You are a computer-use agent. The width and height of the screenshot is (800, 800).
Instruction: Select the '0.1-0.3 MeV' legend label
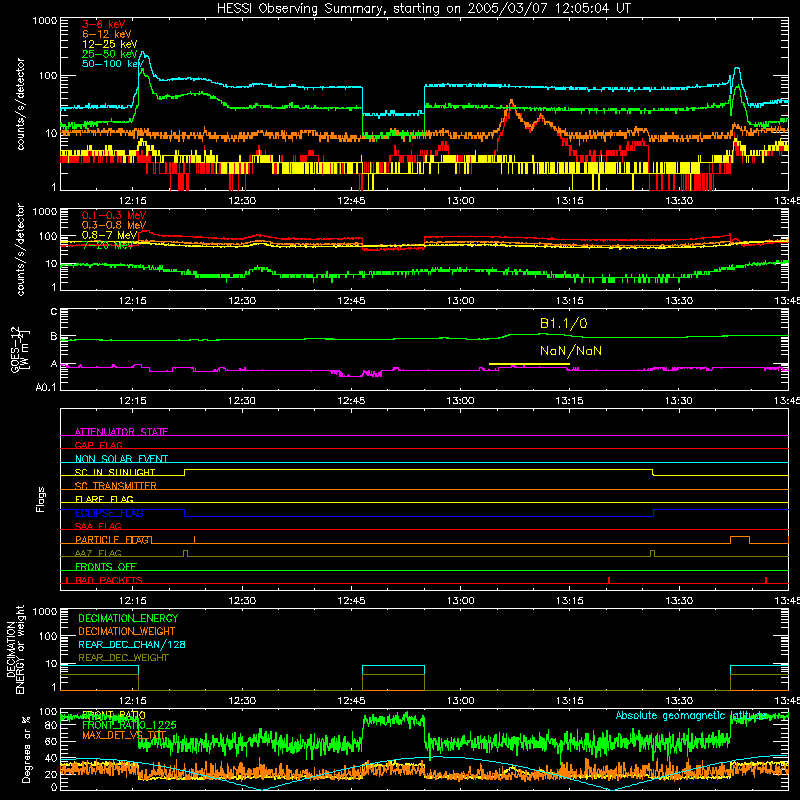(x=114, y=216)
